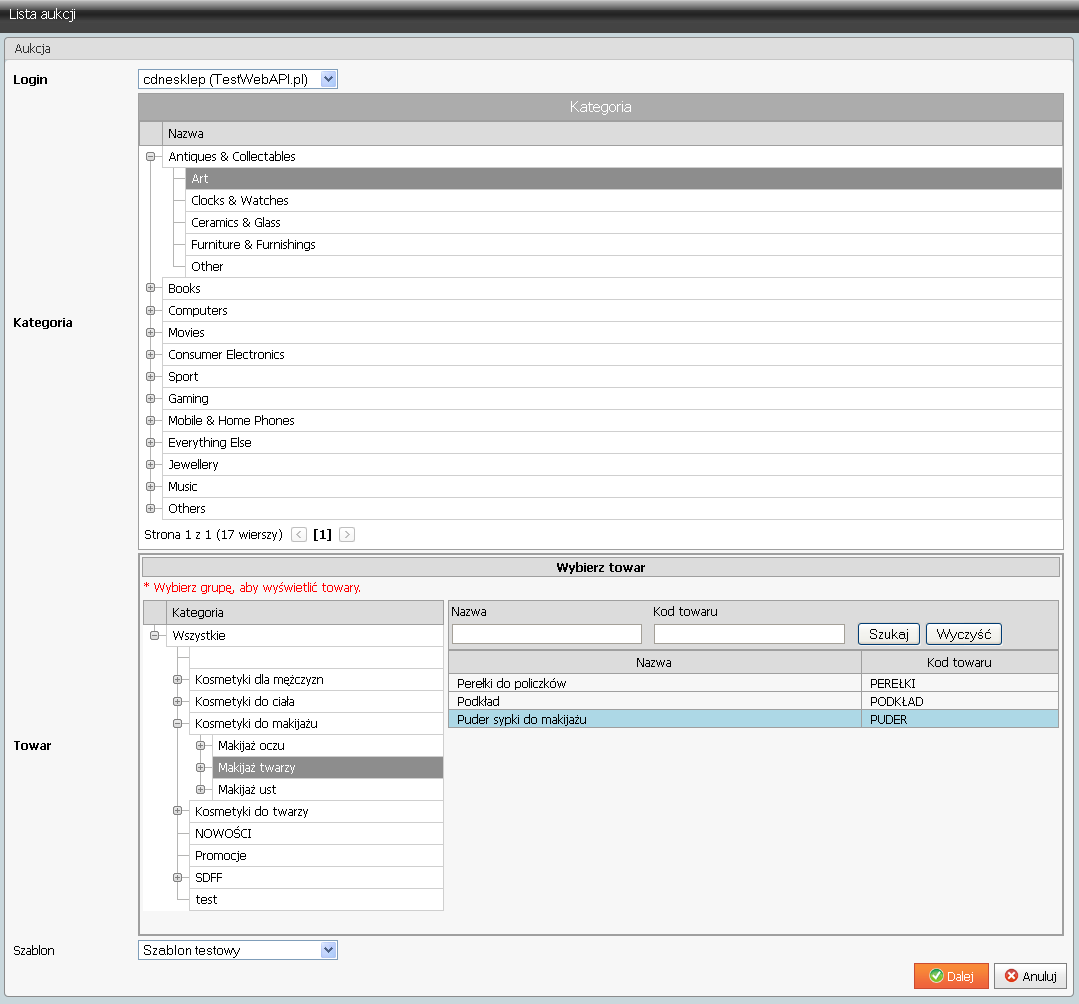
Task: Collapse the Wszystkie product group
Action: pyautogui.click(x=154, y=635)
